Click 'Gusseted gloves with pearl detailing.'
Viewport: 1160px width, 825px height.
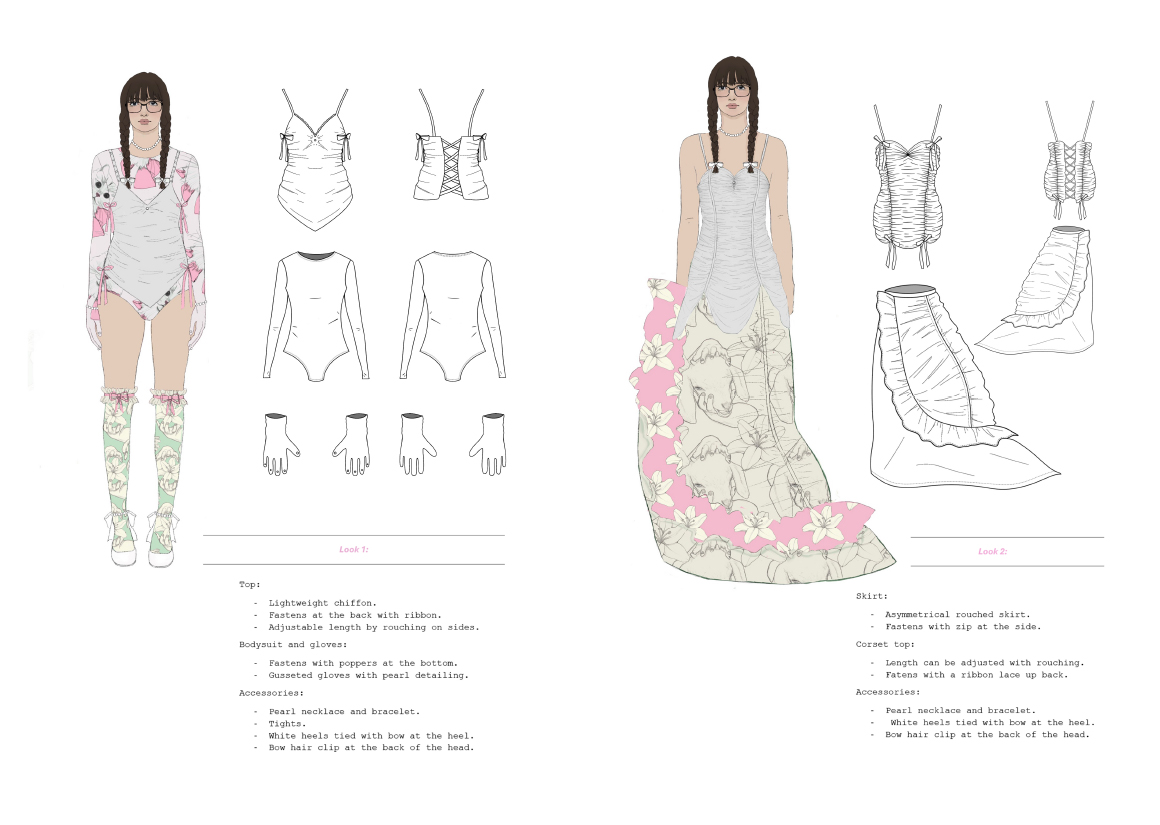pos(368,676)
